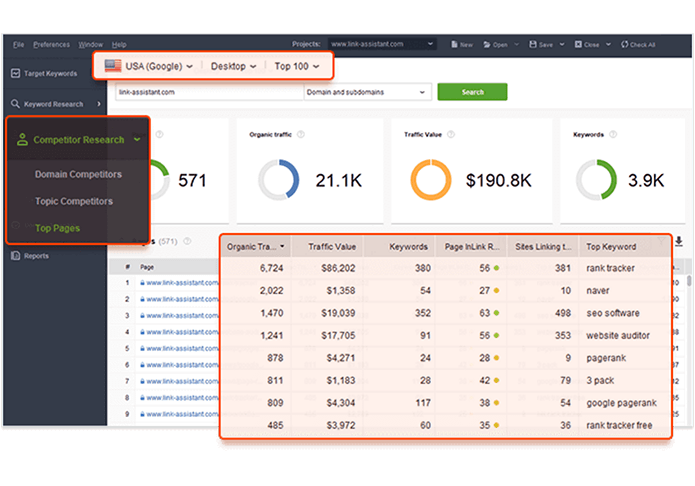This screenshot has height=486, width=695.
Task: Open the Domain and subdomains dropdown
Action: click(367, 92)
